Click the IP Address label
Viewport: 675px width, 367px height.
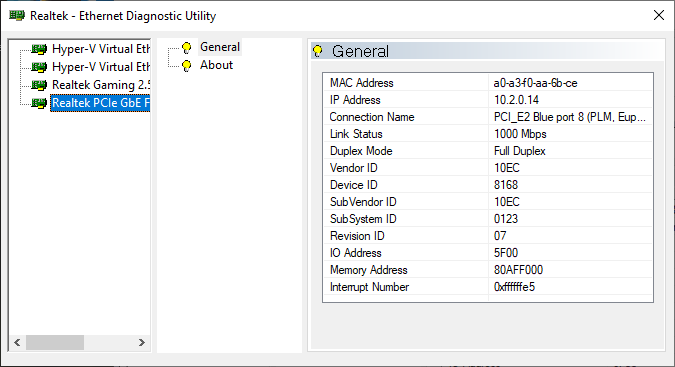[x=355, y=100]
